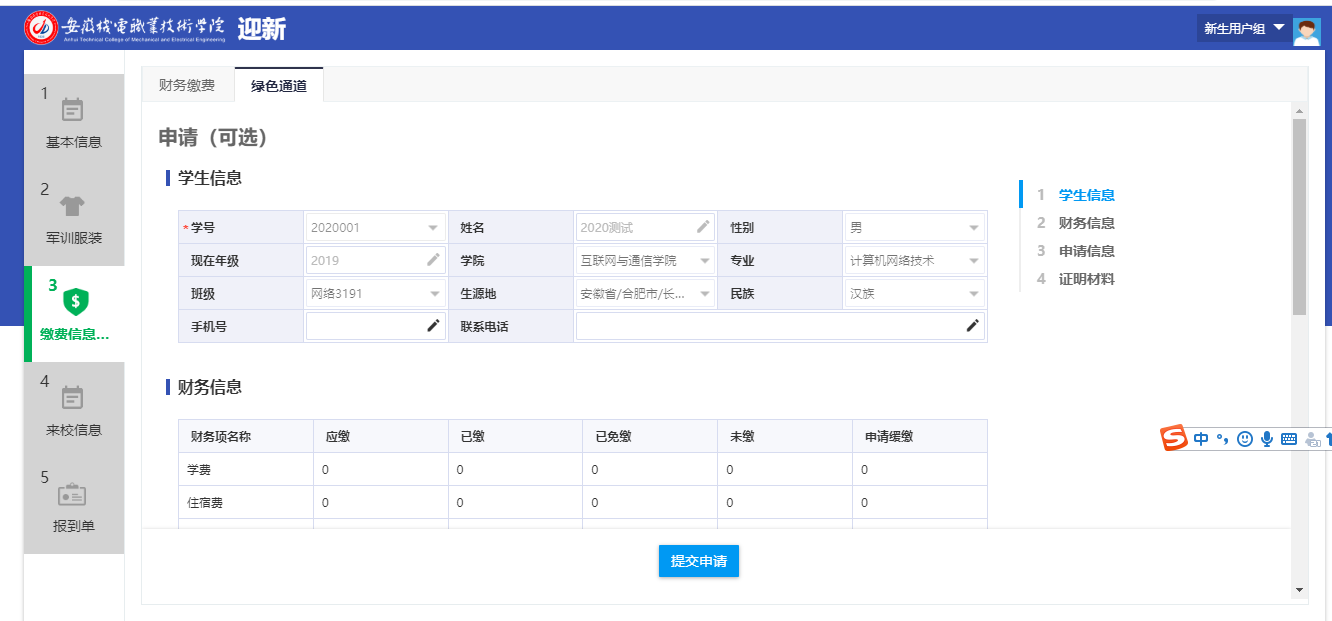Go to step 1 基本信息
Viewport: 1332px width, 621px height.
click(x=74, y=121)
